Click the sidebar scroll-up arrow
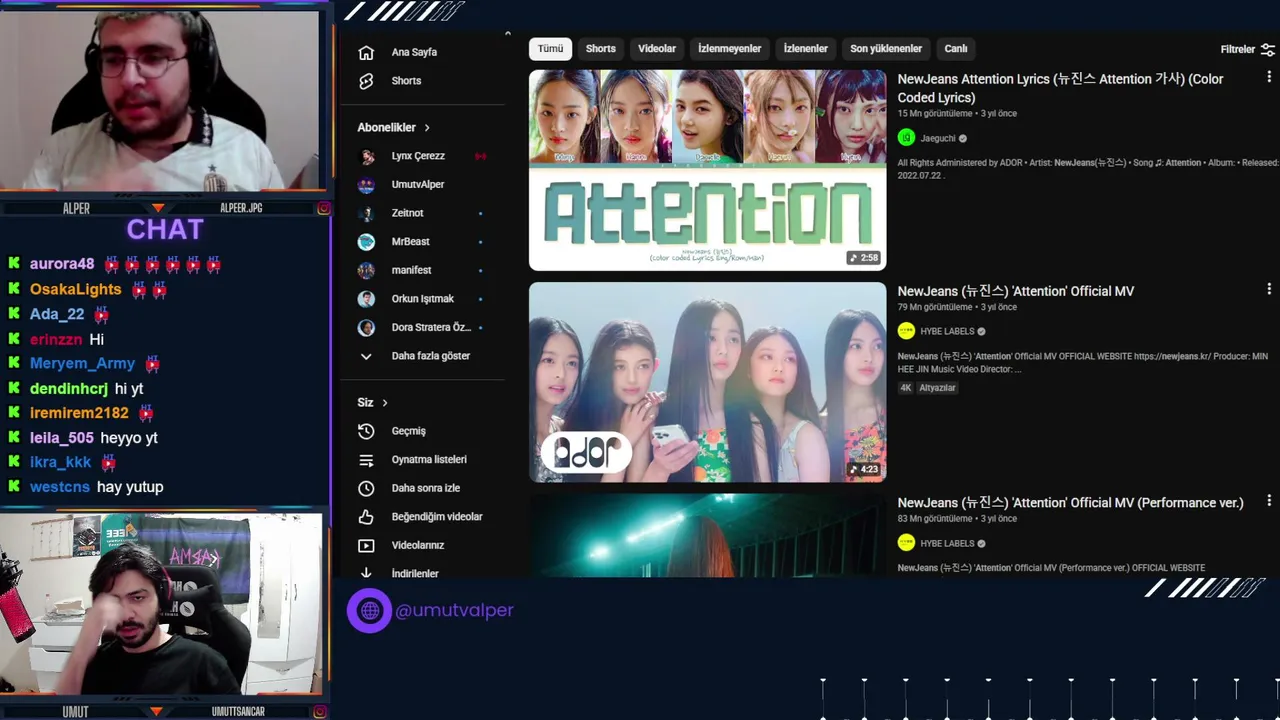1280x720 pixels. [x=507, y=34]
